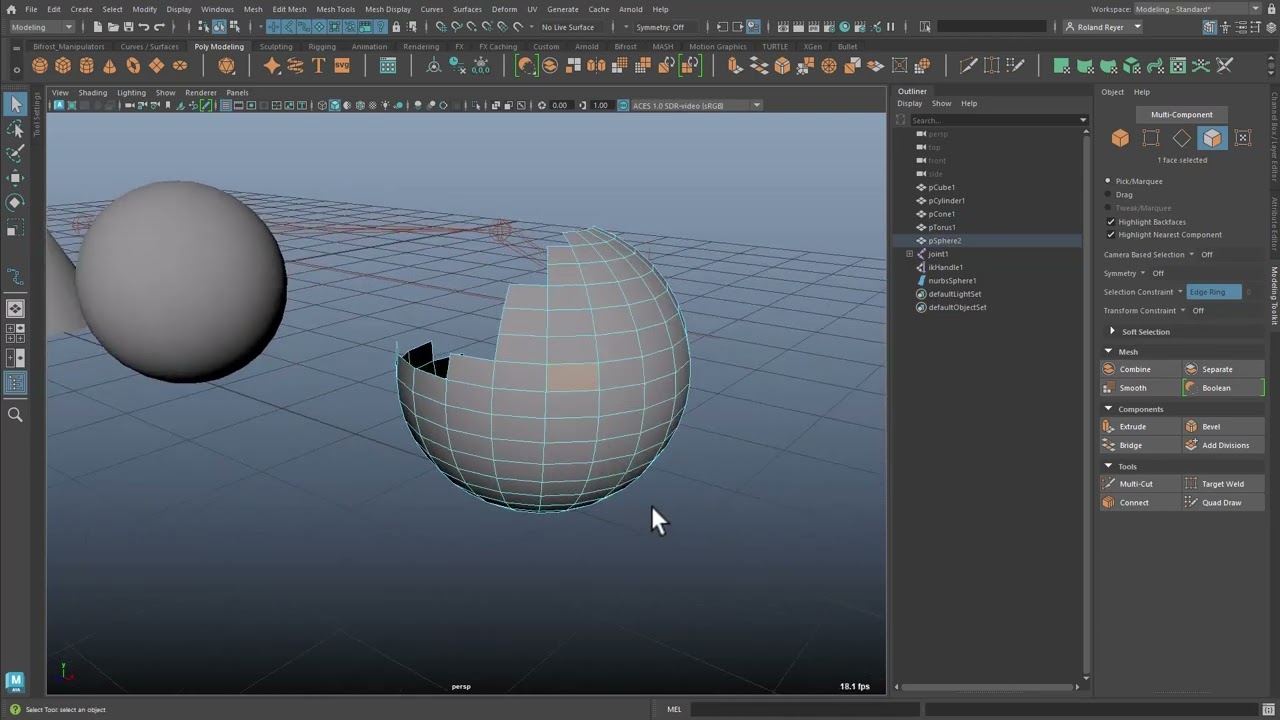The height and width of the screenshot is (720, 1280).
Task: Expand joint1 in the Outliner
Action: click(x=909, y=254)
